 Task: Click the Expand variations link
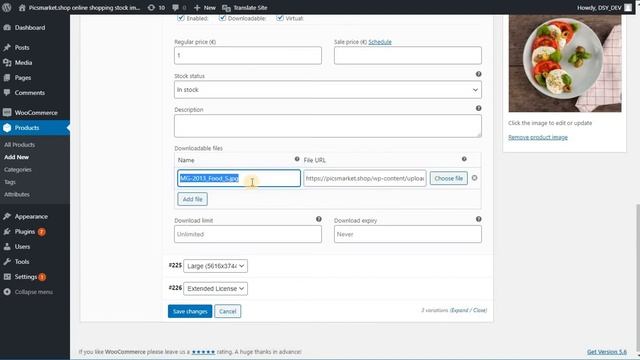(x=460, y=310)
